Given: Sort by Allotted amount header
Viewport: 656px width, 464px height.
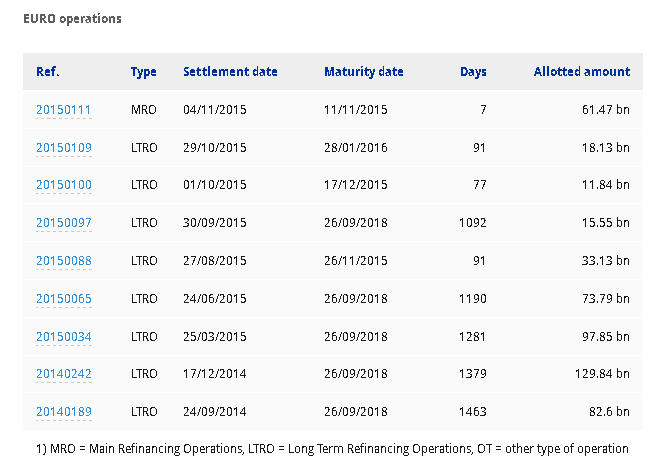Looking at the screenshot, I should 581,72.
